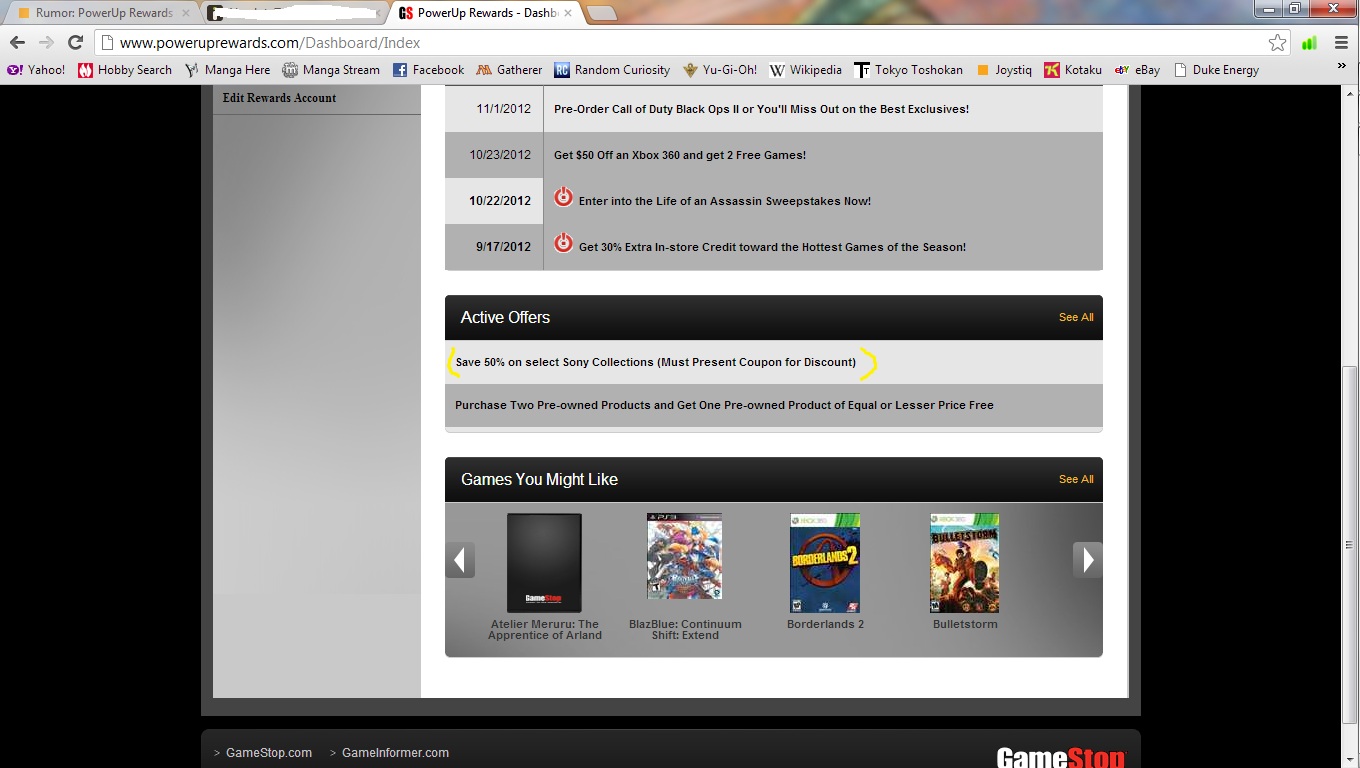Screen dimensions: 1360x768
Task: Click the power icon beside the 30% Extra Credit message
Action: 563,243
